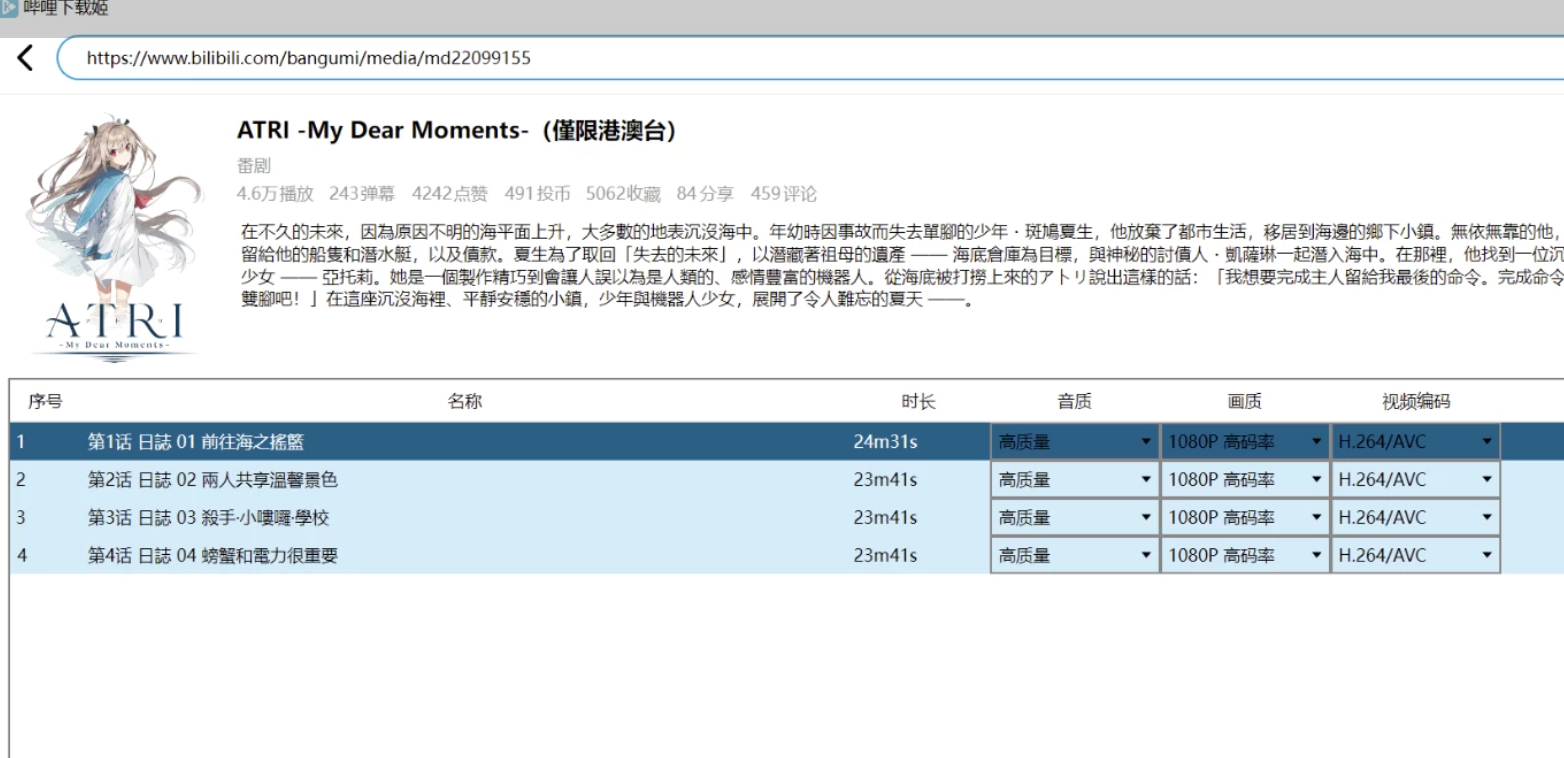Select row 第2话 日誌 02 兩人共享溫馨景色
This screenshot has width=1564, height=758.
(787, 480)
